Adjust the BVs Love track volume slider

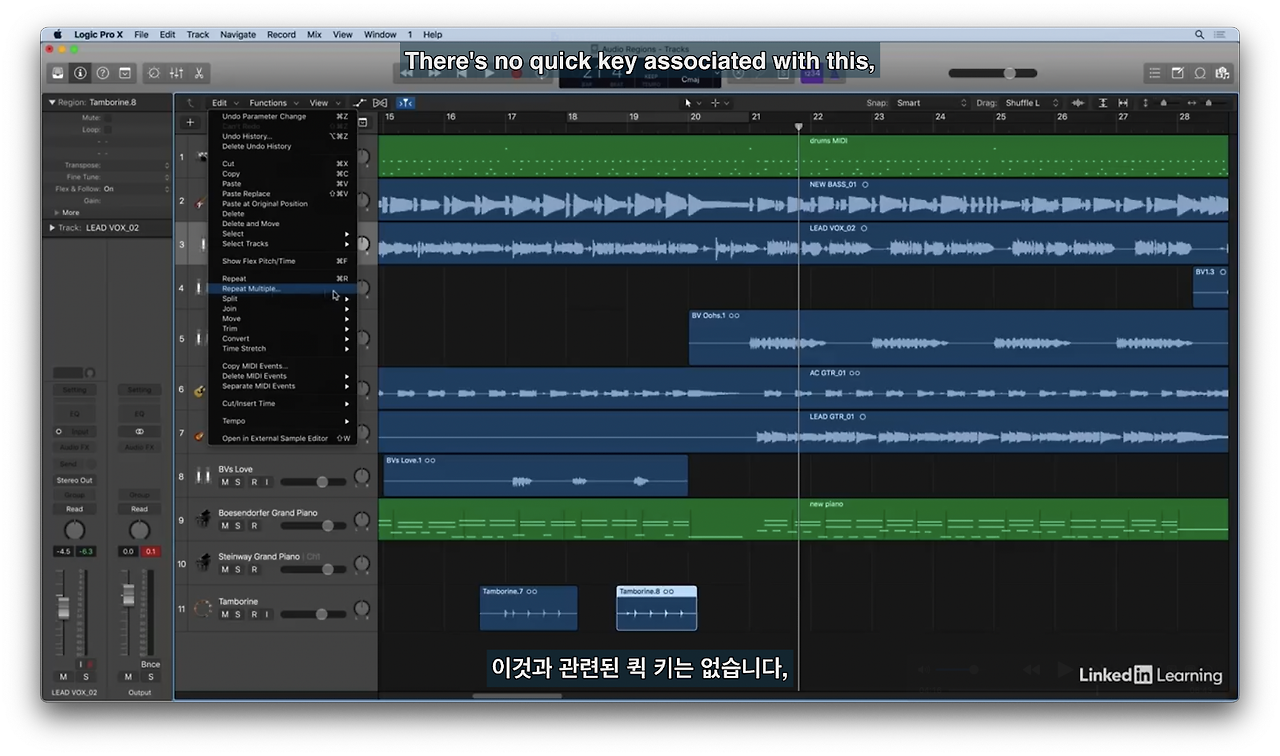pyautogui.click(x=312, y=482)
